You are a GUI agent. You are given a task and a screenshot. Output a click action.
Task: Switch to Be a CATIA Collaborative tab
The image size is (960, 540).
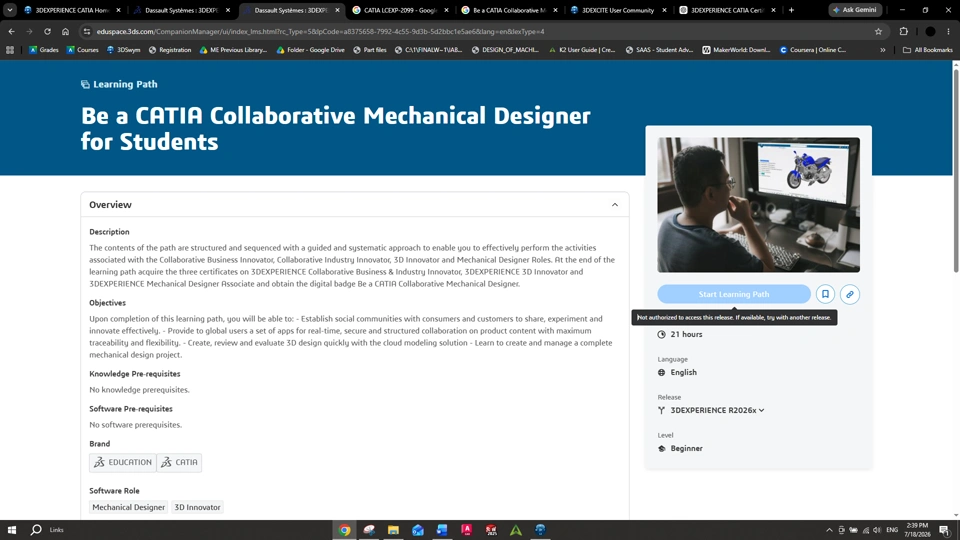(509, 10)
